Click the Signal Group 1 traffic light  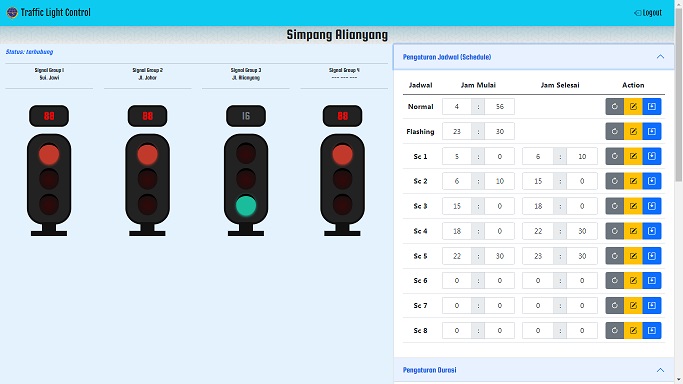(49, 185)
